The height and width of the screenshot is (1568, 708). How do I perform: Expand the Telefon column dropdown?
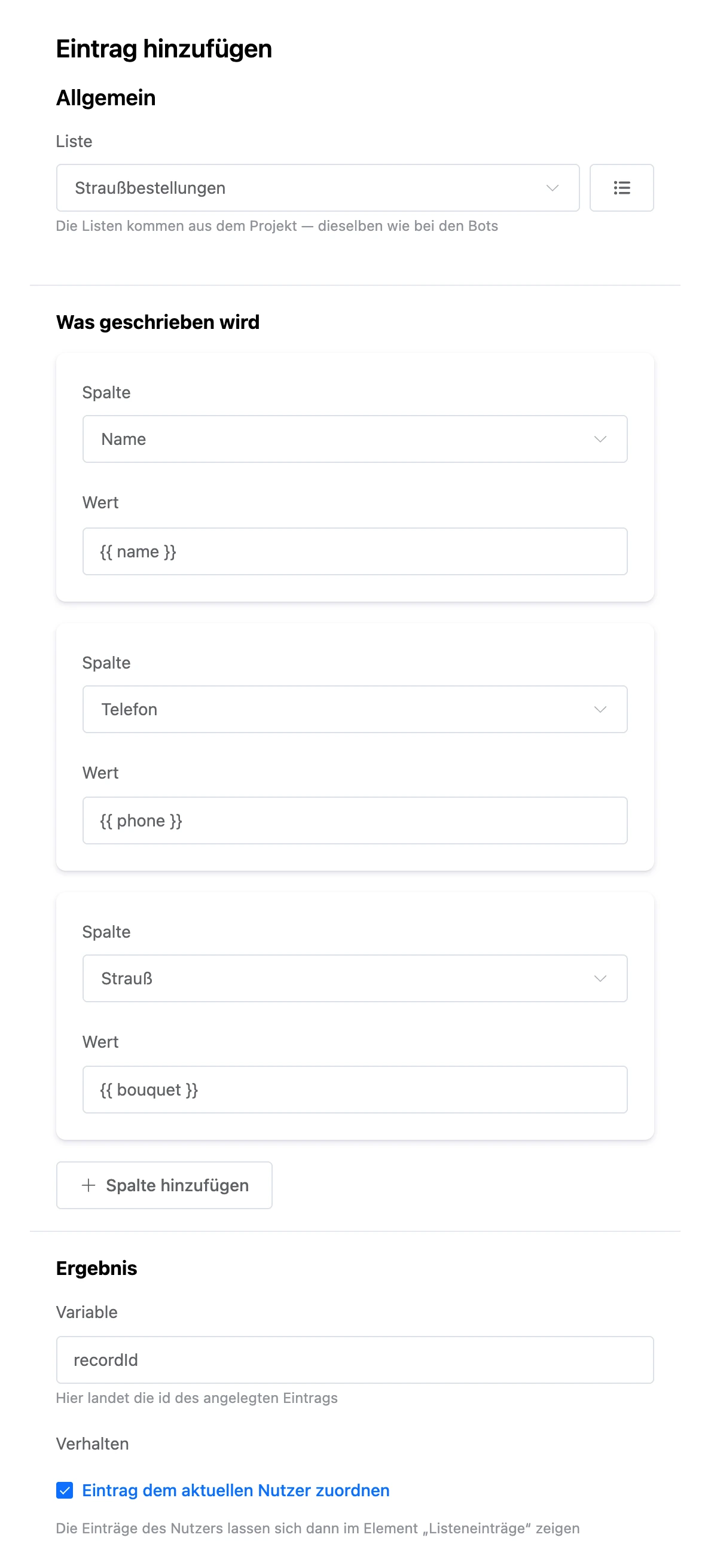(x=355, y=709)
